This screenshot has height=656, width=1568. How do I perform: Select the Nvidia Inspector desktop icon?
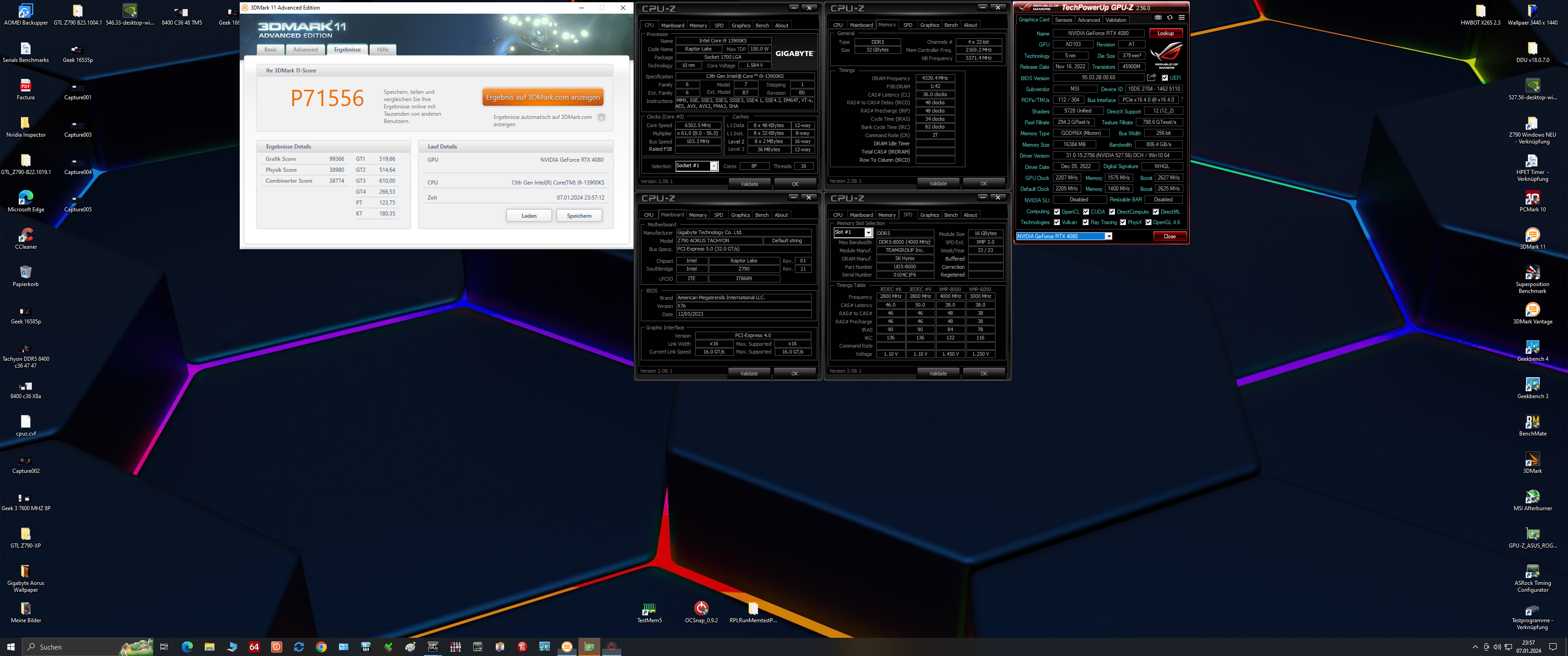tap(26, 127)
